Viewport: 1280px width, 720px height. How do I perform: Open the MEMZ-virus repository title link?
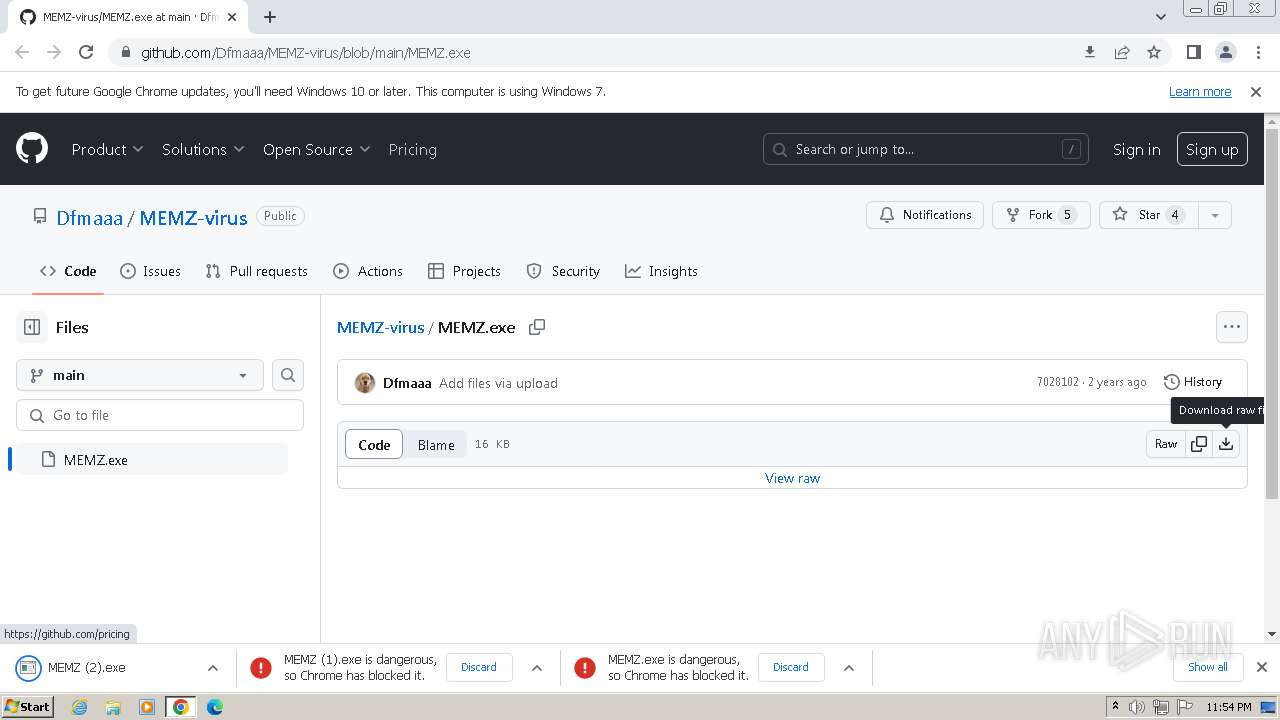point(193,217)
